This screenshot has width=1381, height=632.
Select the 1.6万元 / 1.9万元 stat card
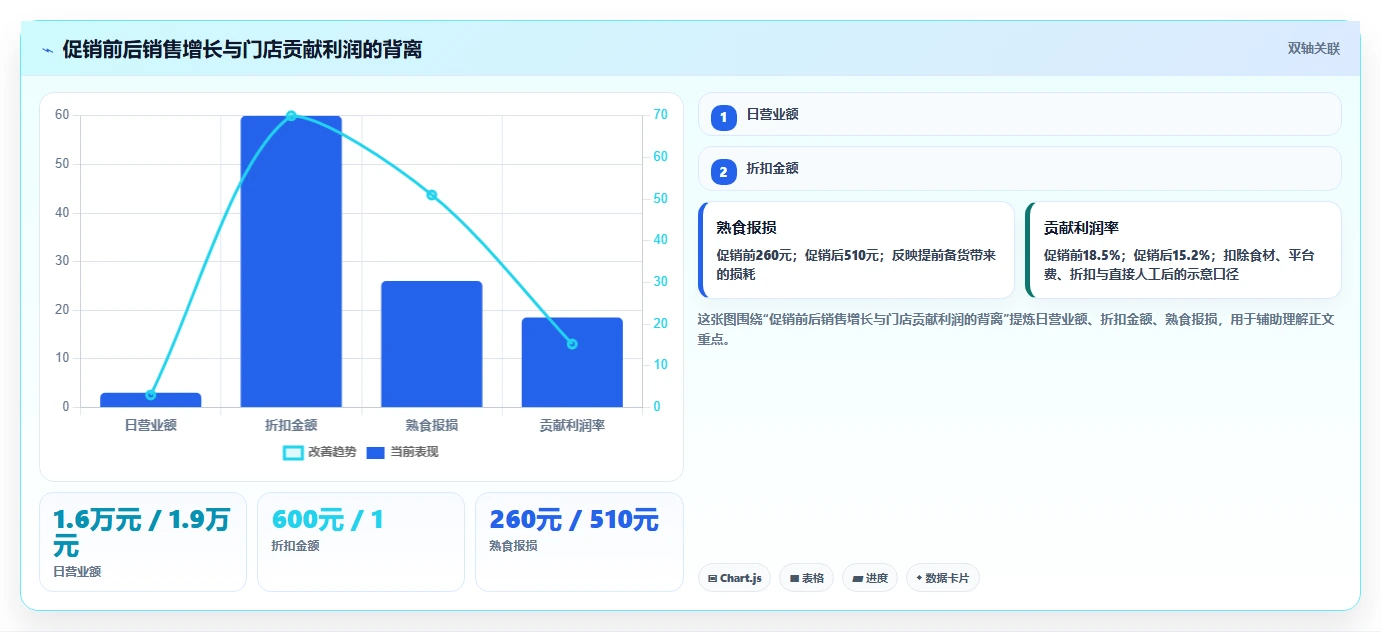(143, 542)
